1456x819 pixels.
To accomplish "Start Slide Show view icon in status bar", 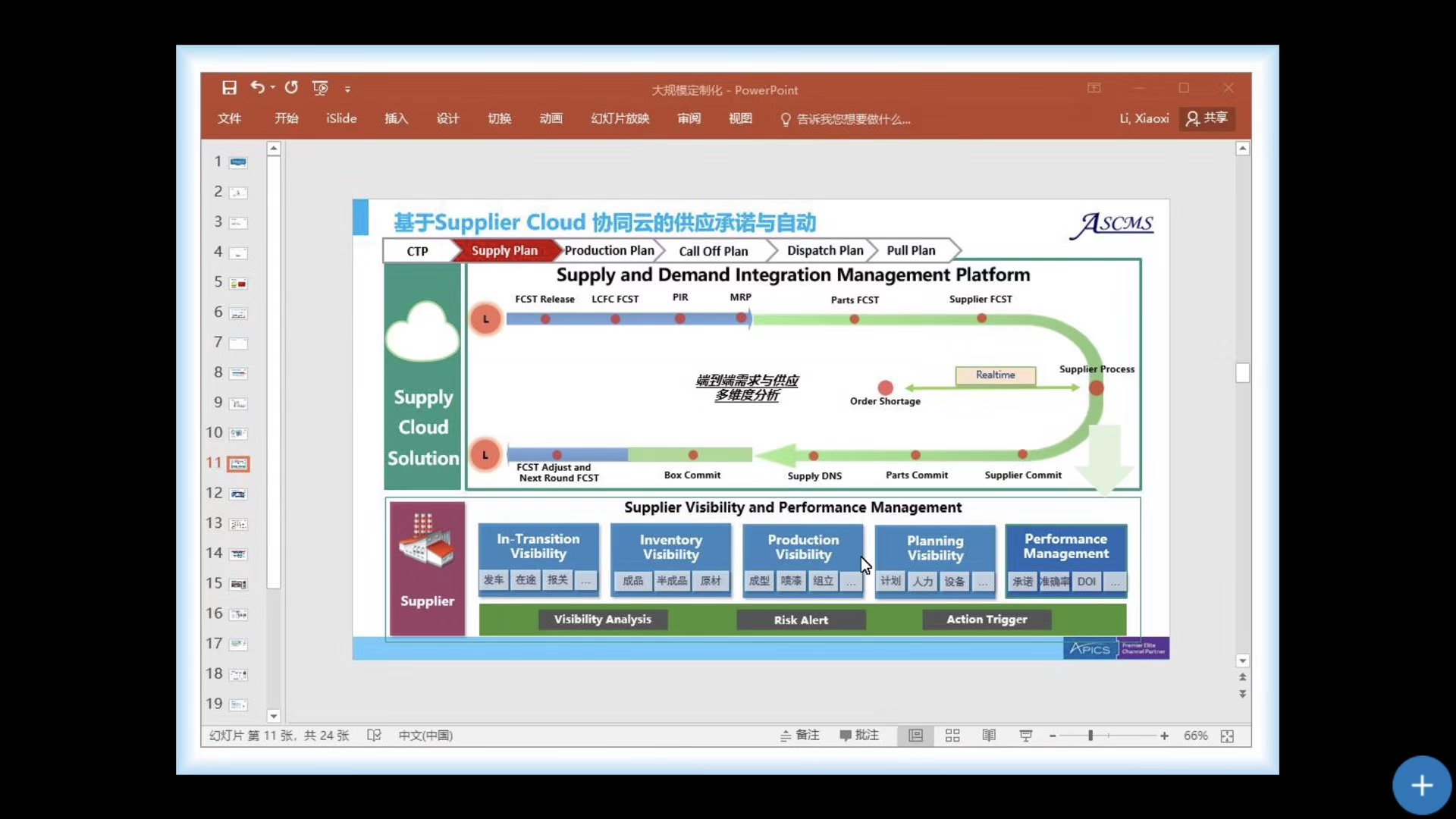I will tap(1025, 736).
